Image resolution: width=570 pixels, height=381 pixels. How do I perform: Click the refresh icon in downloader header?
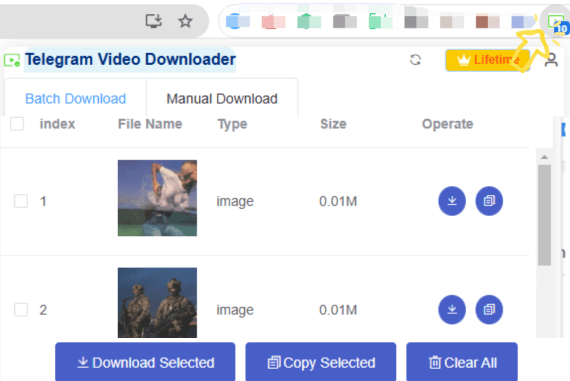415,60
